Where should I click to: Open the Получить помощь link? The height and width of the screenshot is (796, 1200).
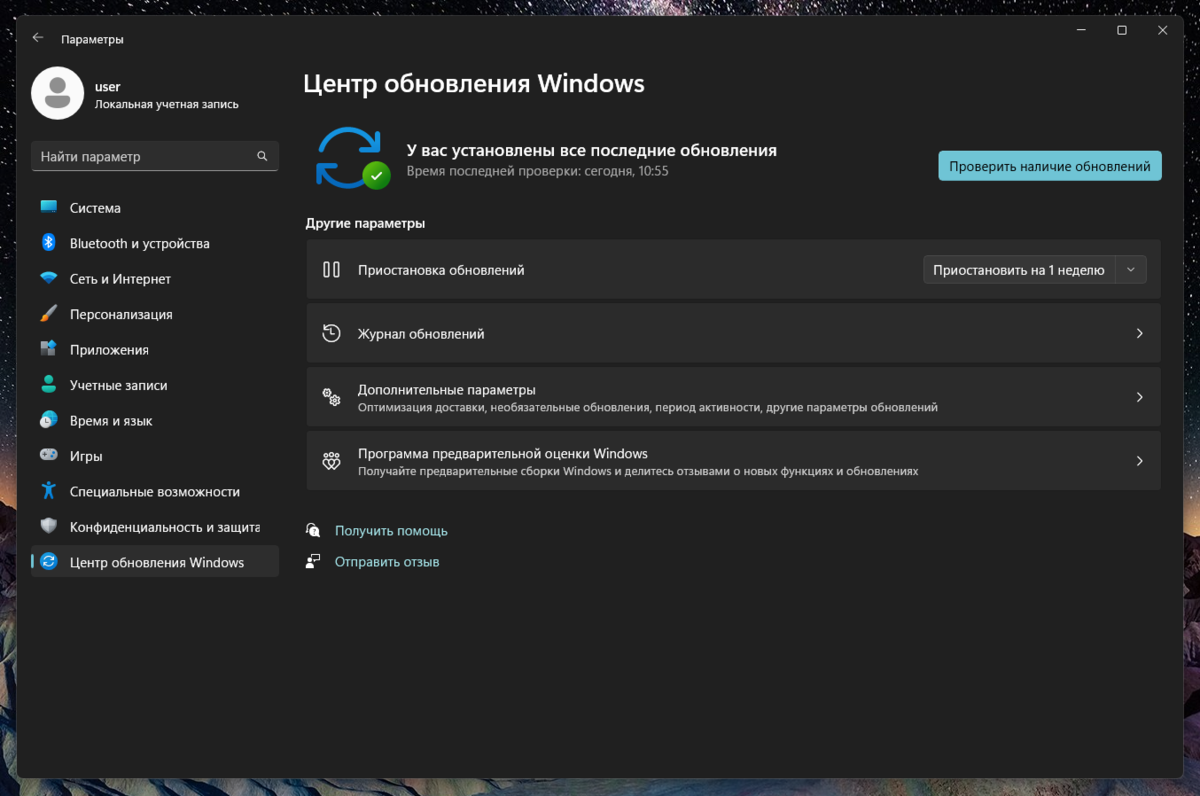pos(391,531)
